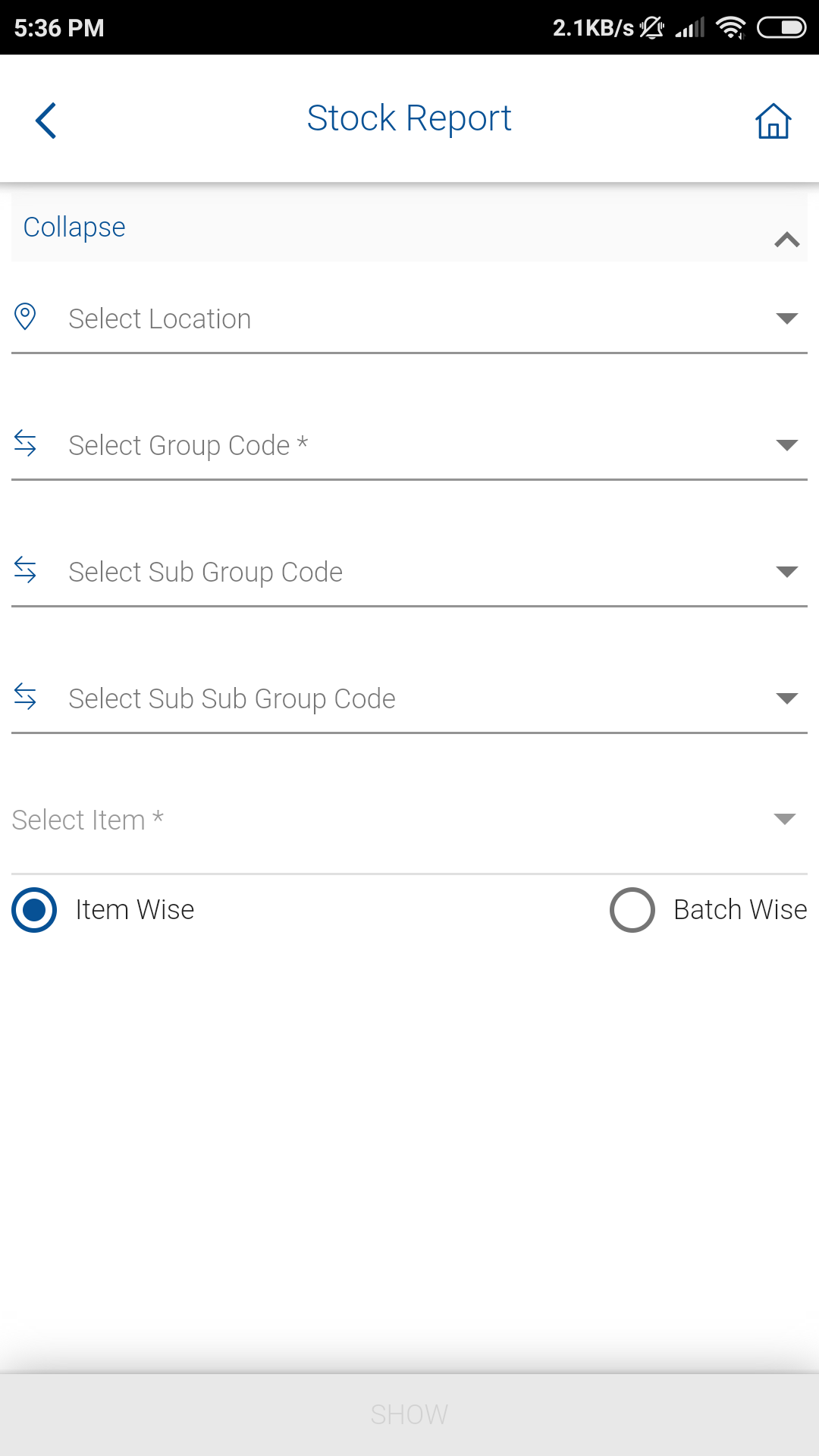This screenshot has height=1456, width=819.
Task: Open the Select Group Code dropdown arrow
Action: pos(787,445)
